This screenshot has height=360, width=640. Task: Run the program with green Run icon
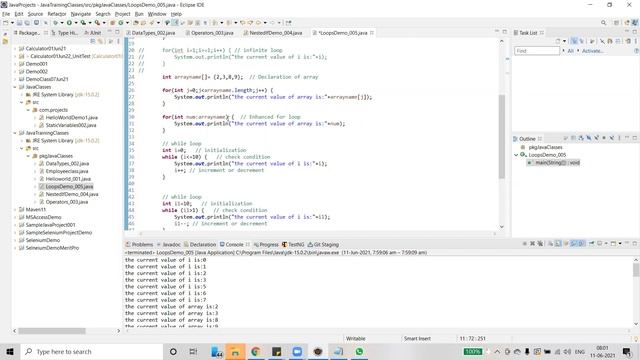coord(69,22)
